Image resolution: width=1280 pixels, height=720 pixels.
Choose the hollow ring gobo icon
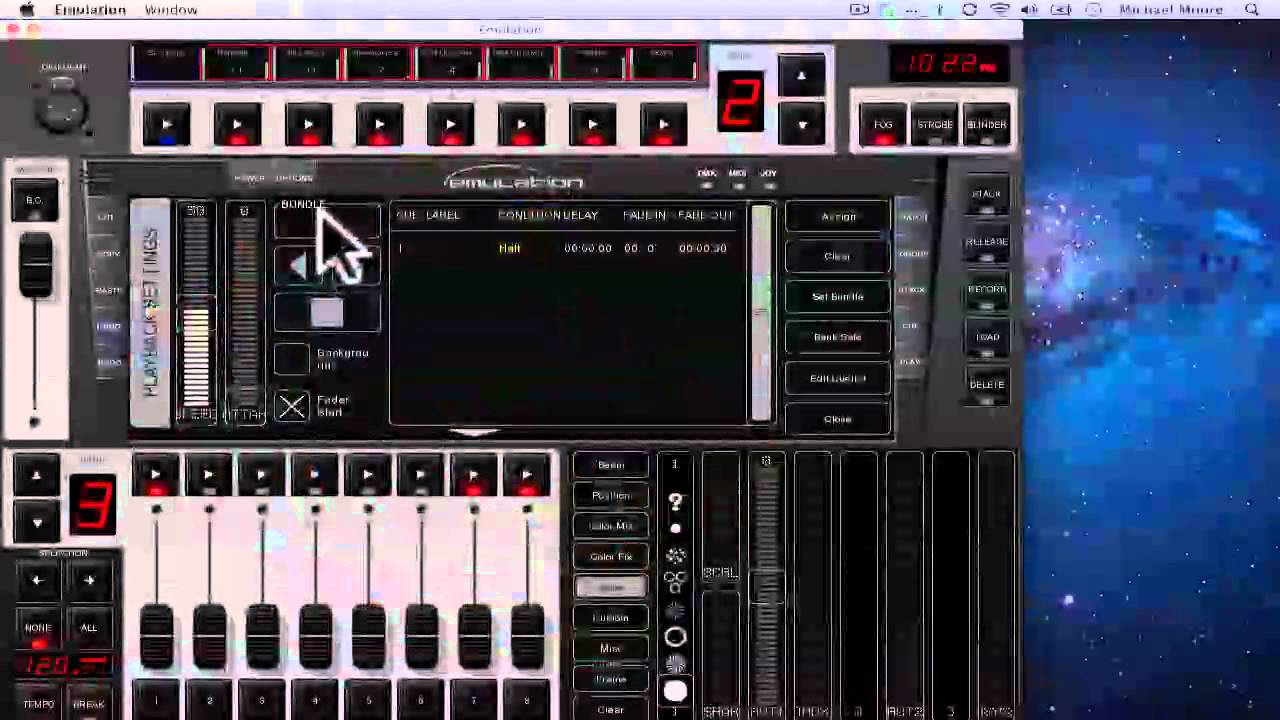(675, 637)
